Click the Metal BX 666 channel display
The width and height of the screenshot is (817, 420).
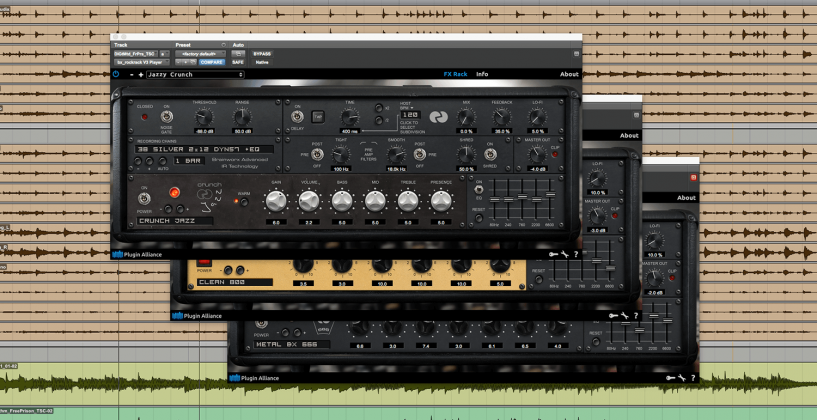click(292, 344)
